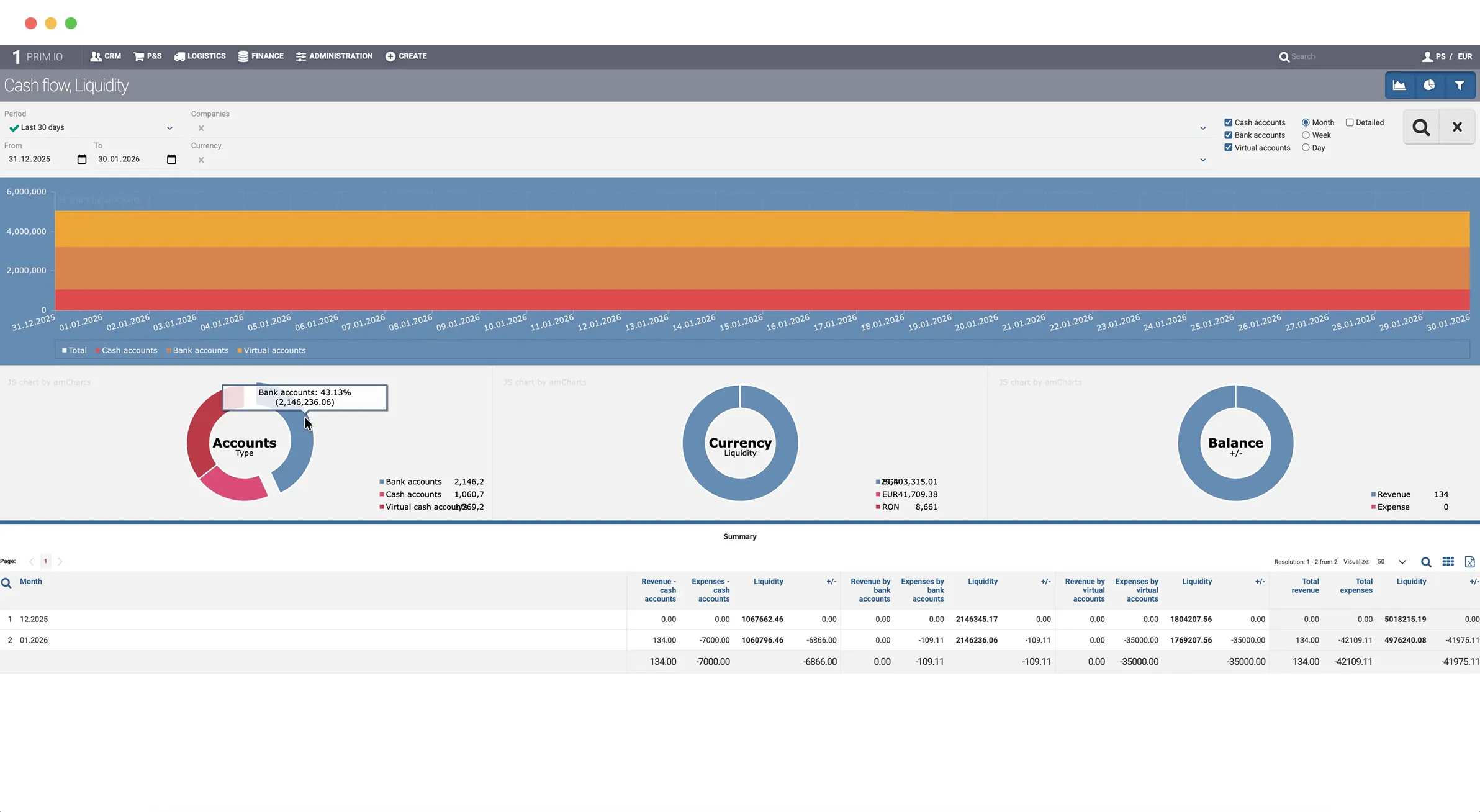Clear the Companies selection

click(x=201, y=129)
